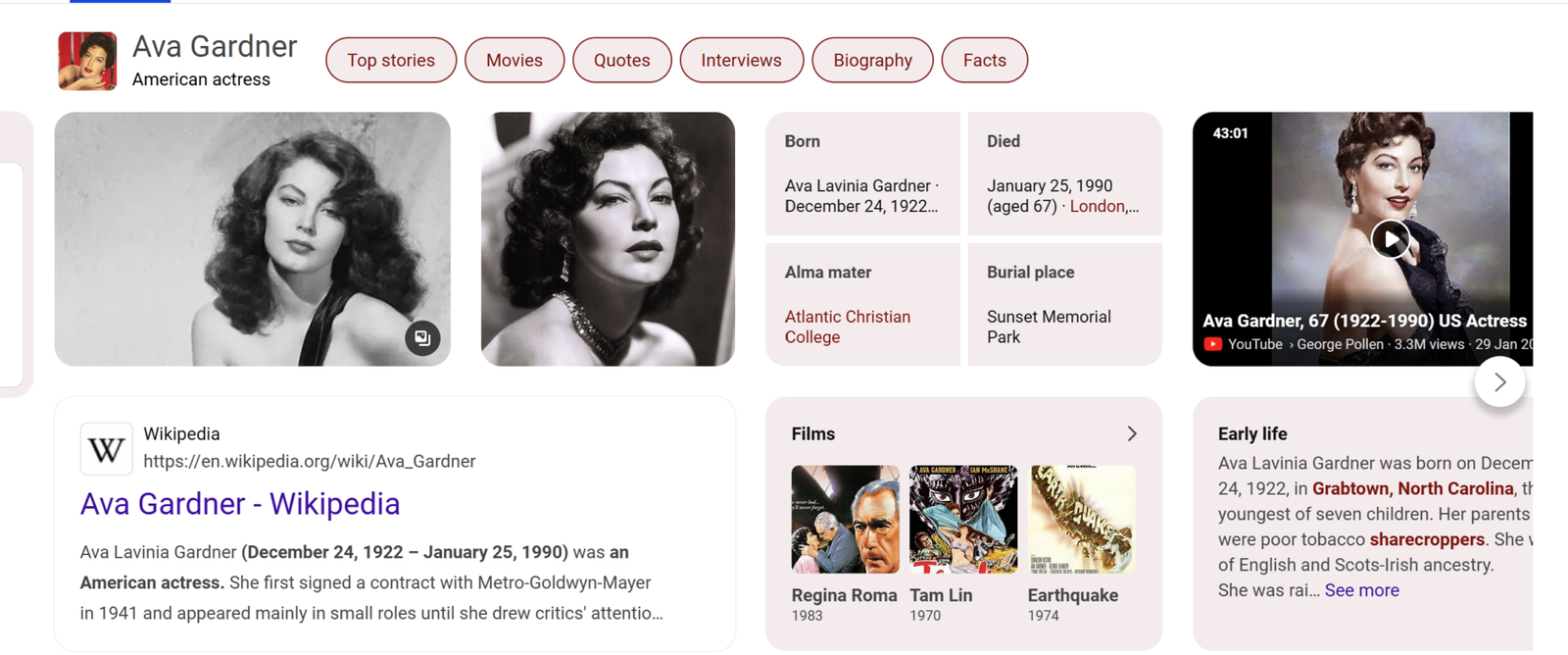This screenshot has width=1568, height=655.
Task: Click the Grabtown, North Carolina link
Action: click(1412, 488)
